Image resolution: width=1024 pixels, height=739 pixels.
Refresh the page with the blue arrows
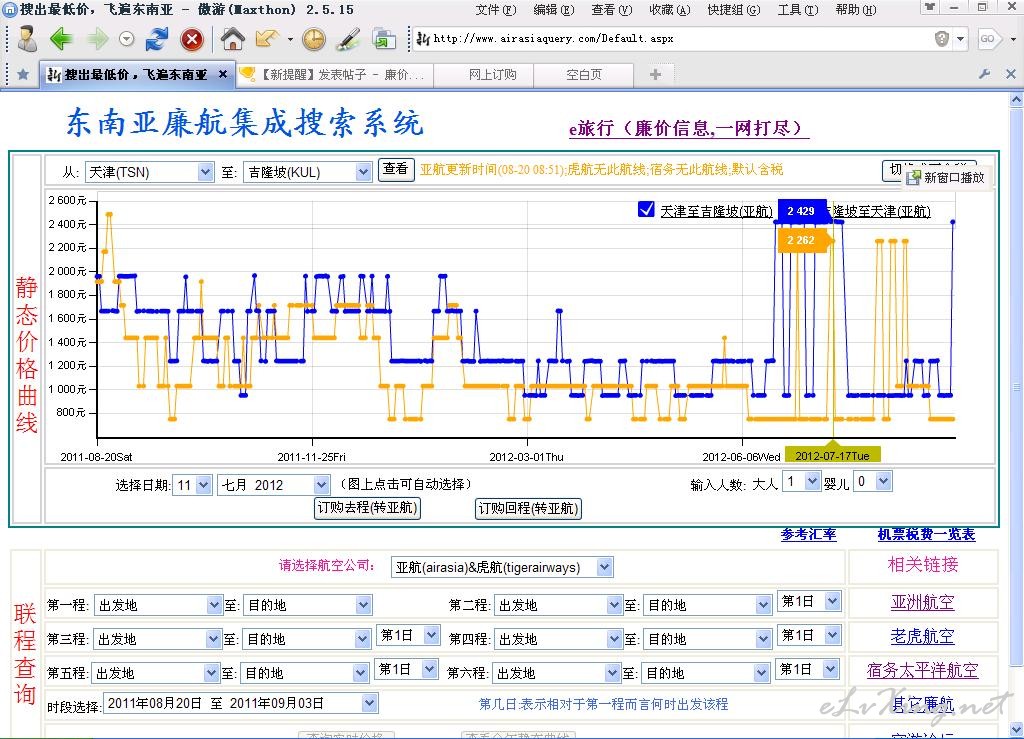pos(157,39)
